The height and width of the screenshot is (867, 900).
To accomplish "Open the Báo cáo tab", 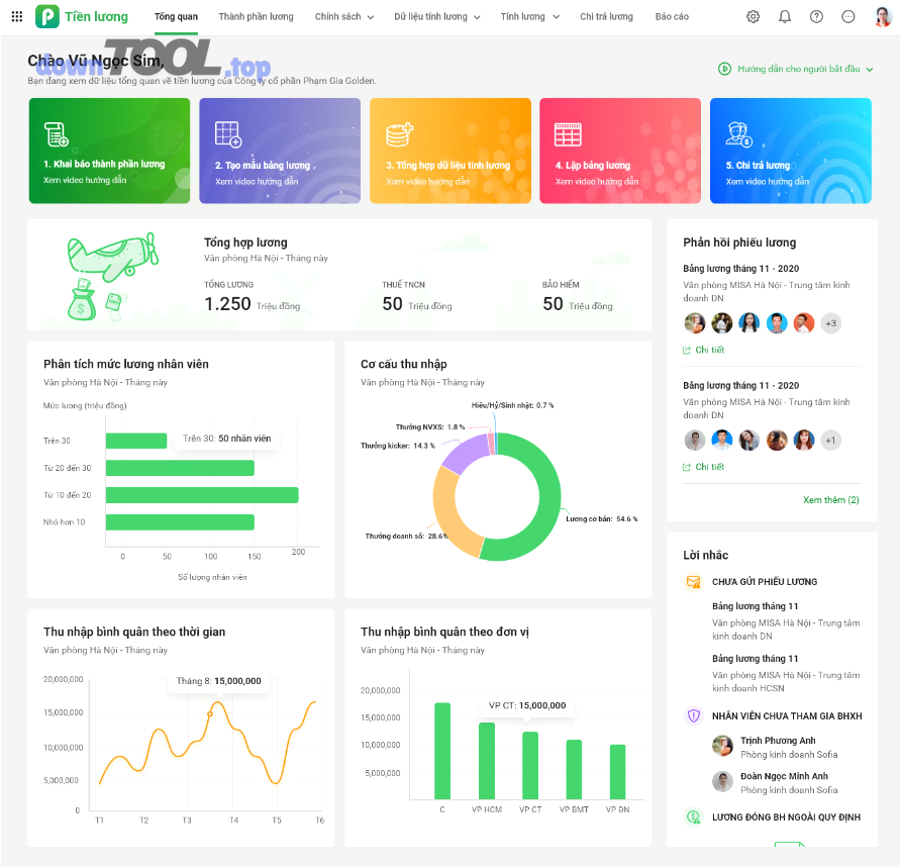I will pyautogui.click(x=672, y=17).
